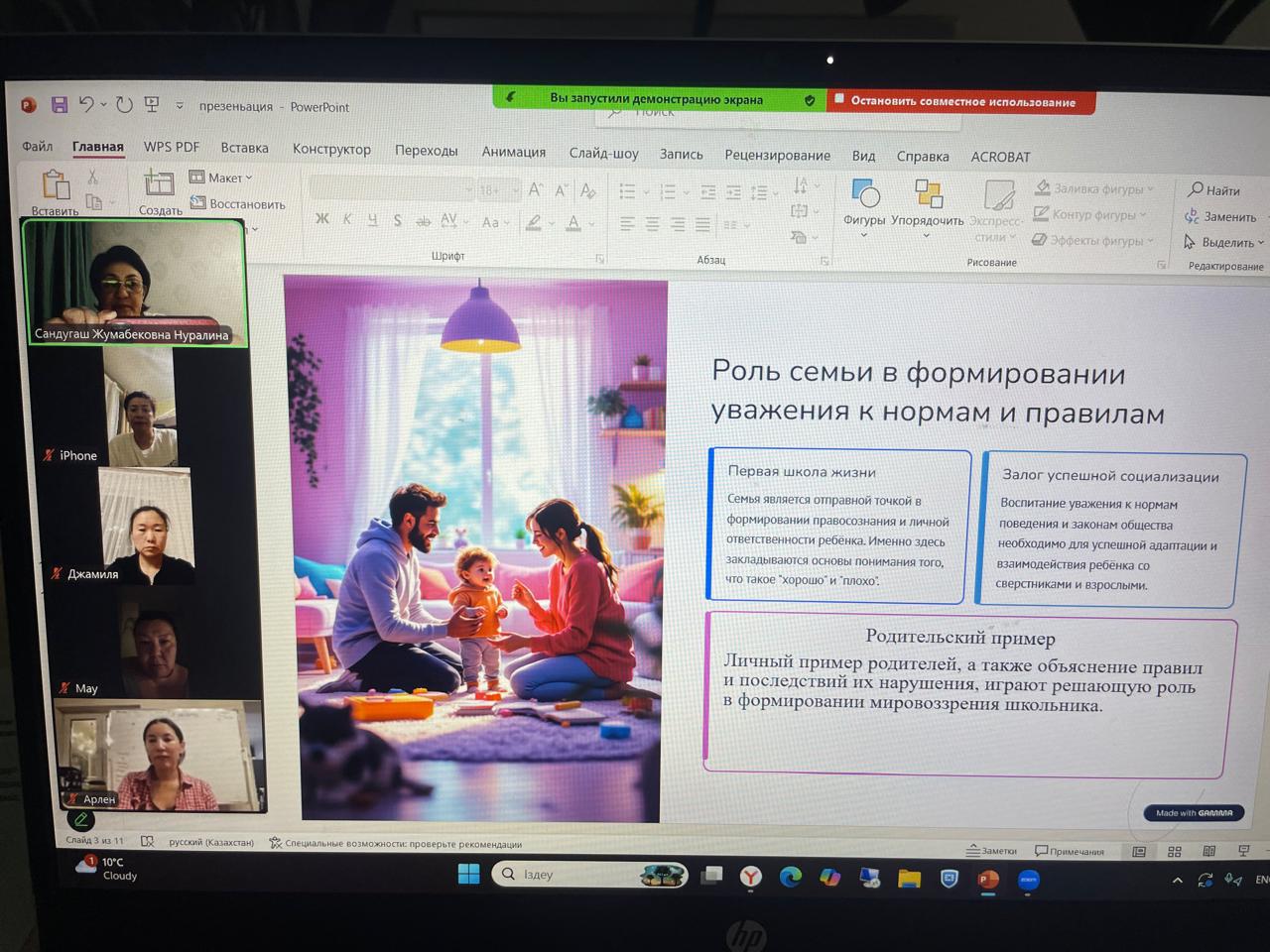Switch to the Слайд-шоу tab

(603, 153)
